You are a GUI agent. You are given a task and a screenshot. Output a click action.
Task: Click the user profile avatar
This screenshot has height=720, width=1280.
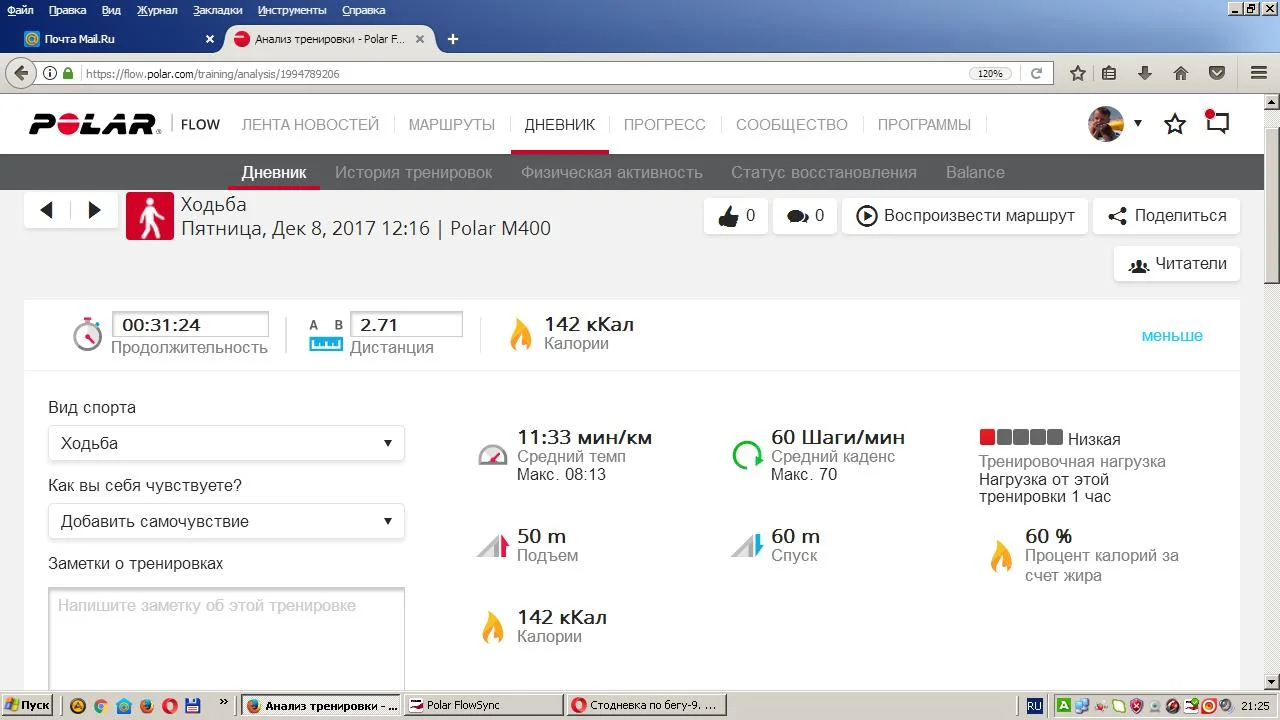(1106, 124)
